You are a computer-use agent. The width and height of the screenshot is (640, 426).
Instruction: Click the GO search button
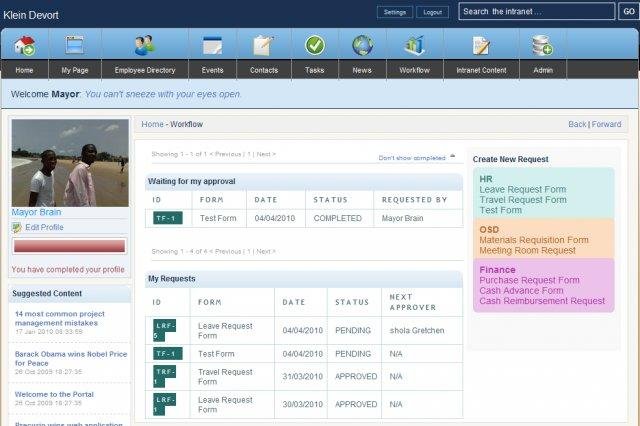(629, 11)
